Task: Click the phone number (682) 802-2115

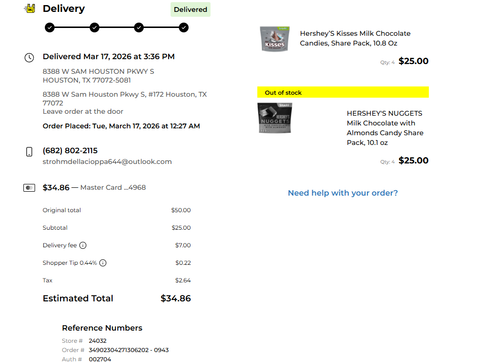Action: click(x=70, y=151)
